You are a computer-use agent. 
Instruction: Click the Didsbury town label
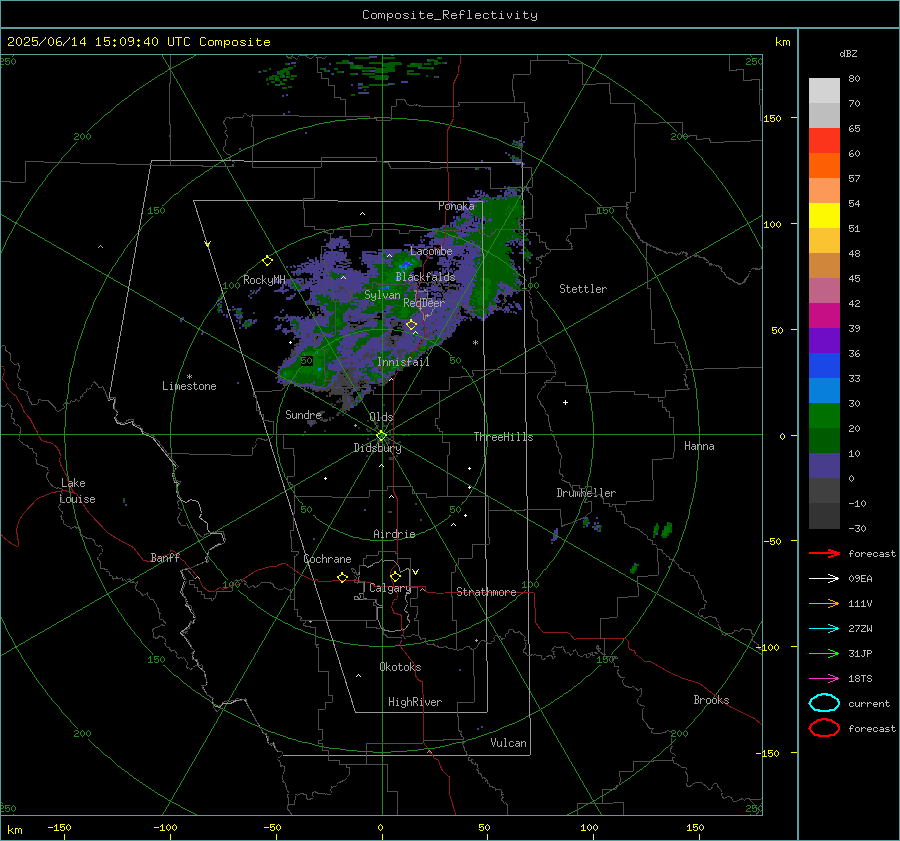pos(377,448)
